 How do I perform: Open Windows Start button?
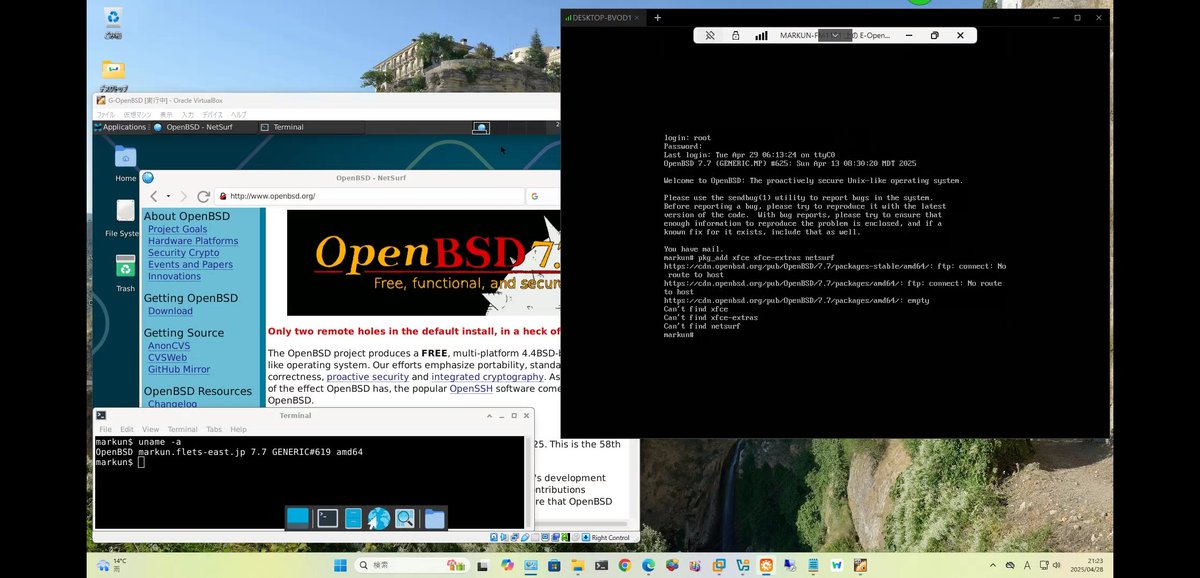340,565
